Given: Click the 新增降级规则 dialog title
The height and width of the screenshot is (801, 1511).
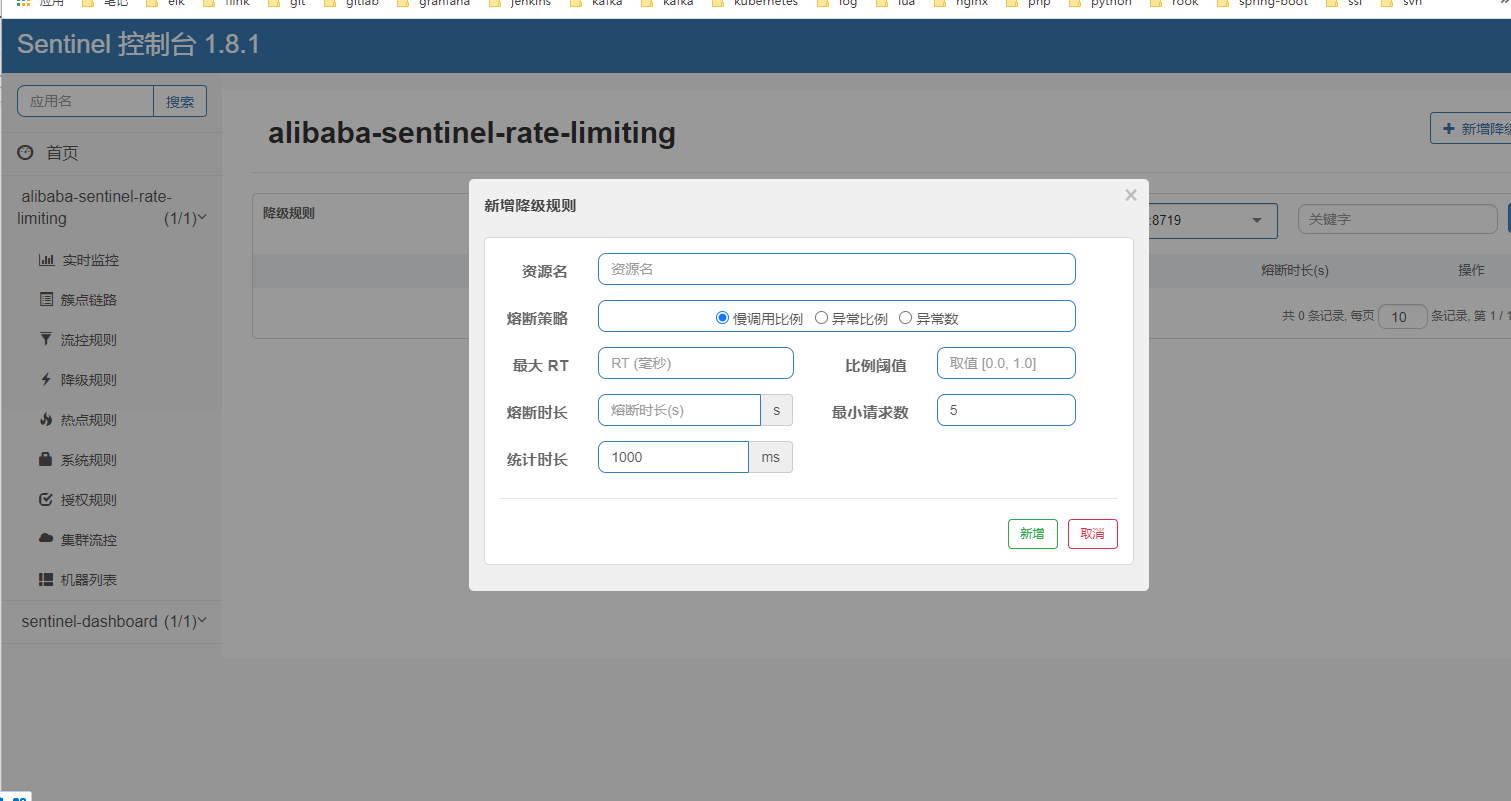Looking at the screenshot, I should [530, 206].
